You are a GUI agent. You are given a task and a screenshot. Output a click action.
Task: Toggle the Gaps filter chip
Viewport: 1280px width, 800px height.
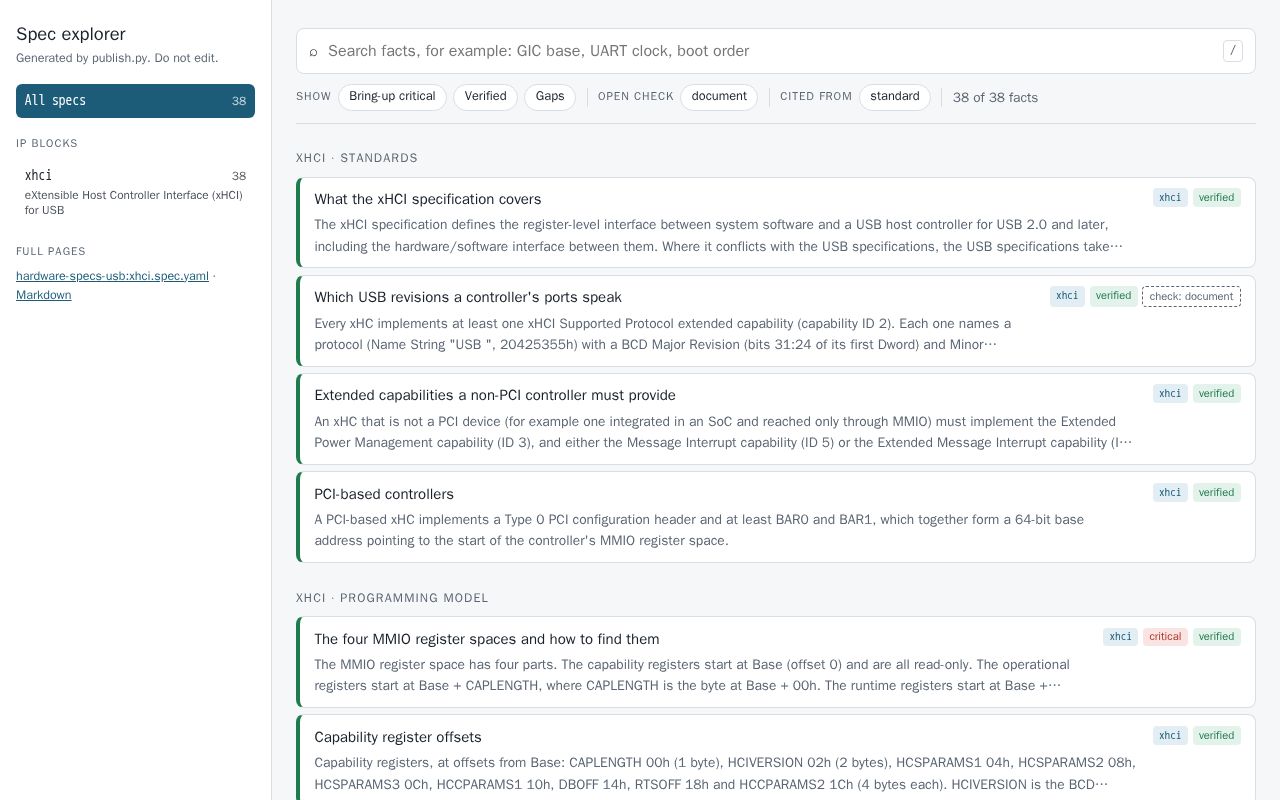pos(550,97)
